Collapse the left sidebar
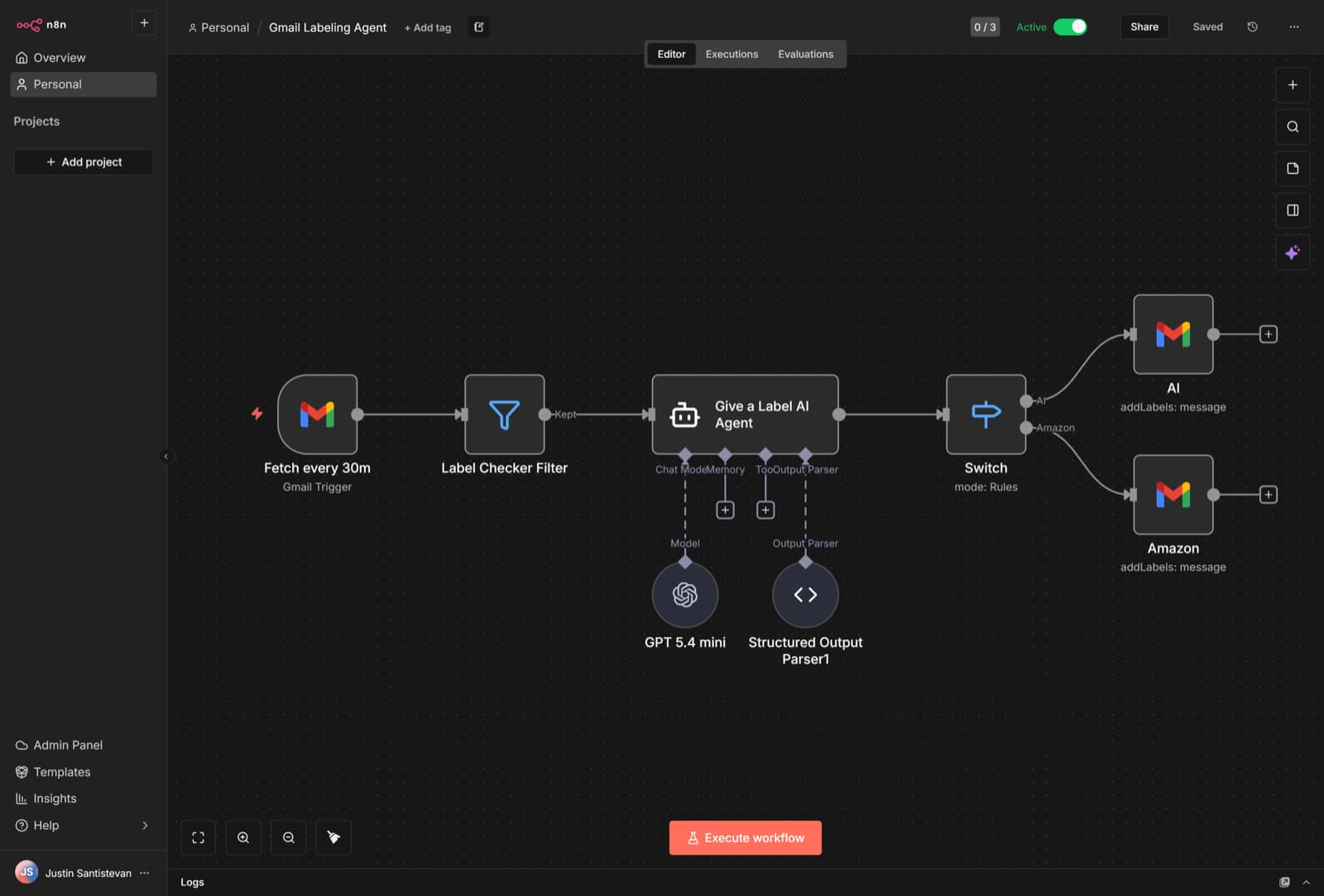 166,456
